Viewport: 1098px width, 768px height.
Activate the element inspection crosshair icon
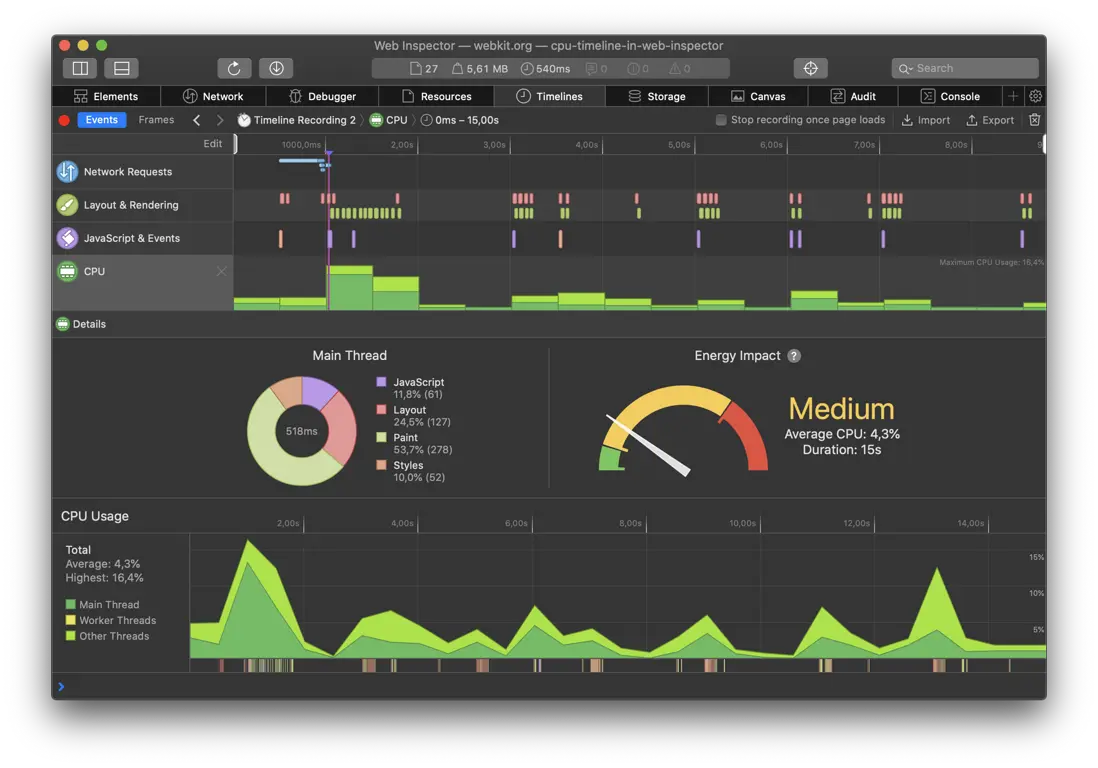(x=810, y=67)
